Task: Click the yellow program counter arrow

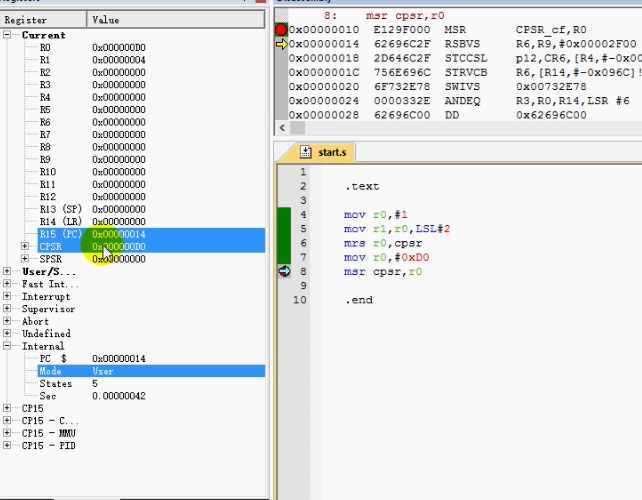Action: [281, 44]
